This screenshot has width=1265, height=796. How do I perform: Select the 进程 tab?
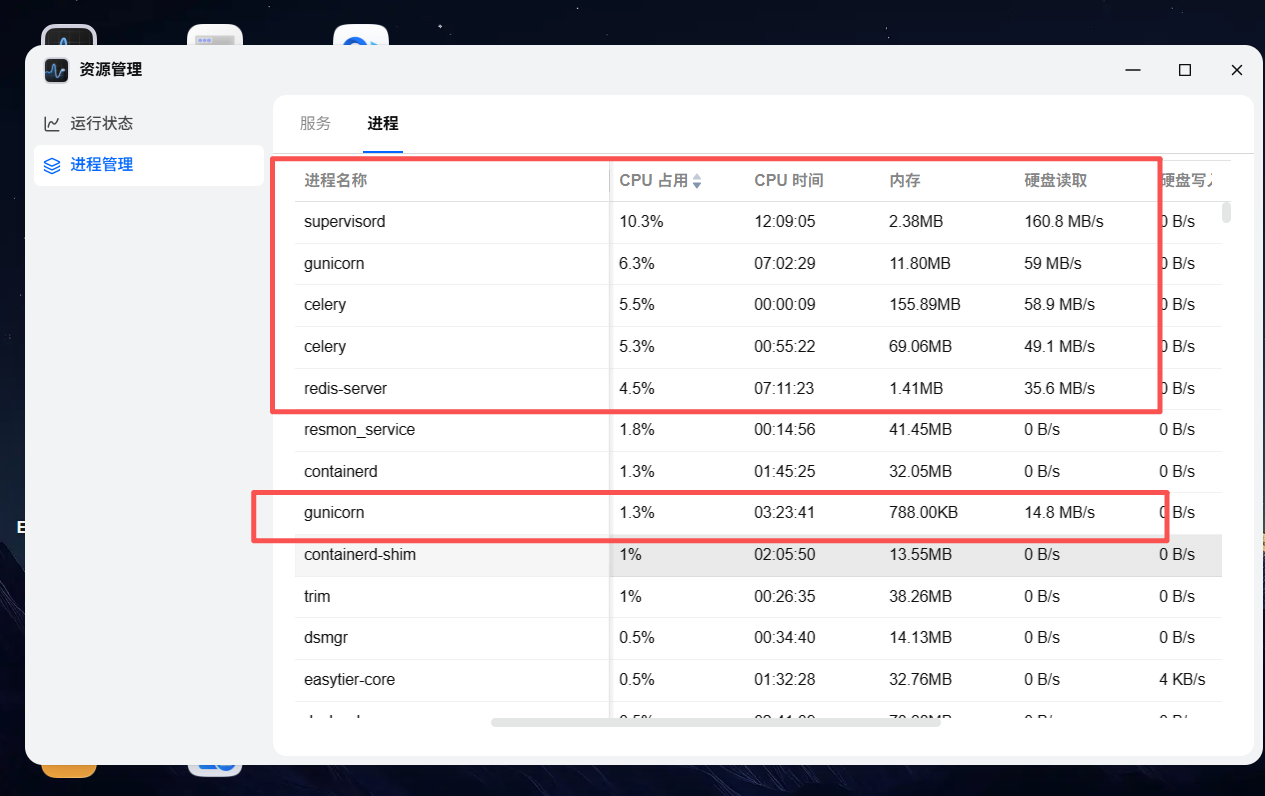pos(383,123)
